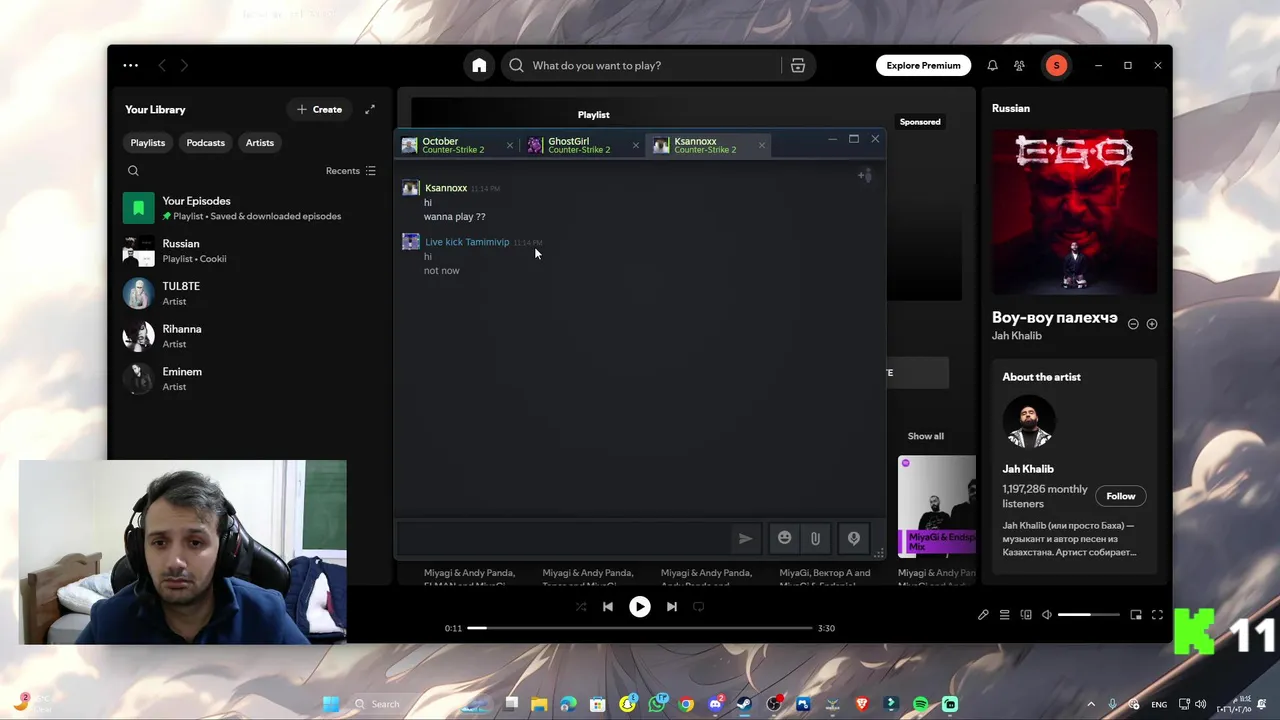
Task: Go to Spotify Home
Action: tap(479, 65)
